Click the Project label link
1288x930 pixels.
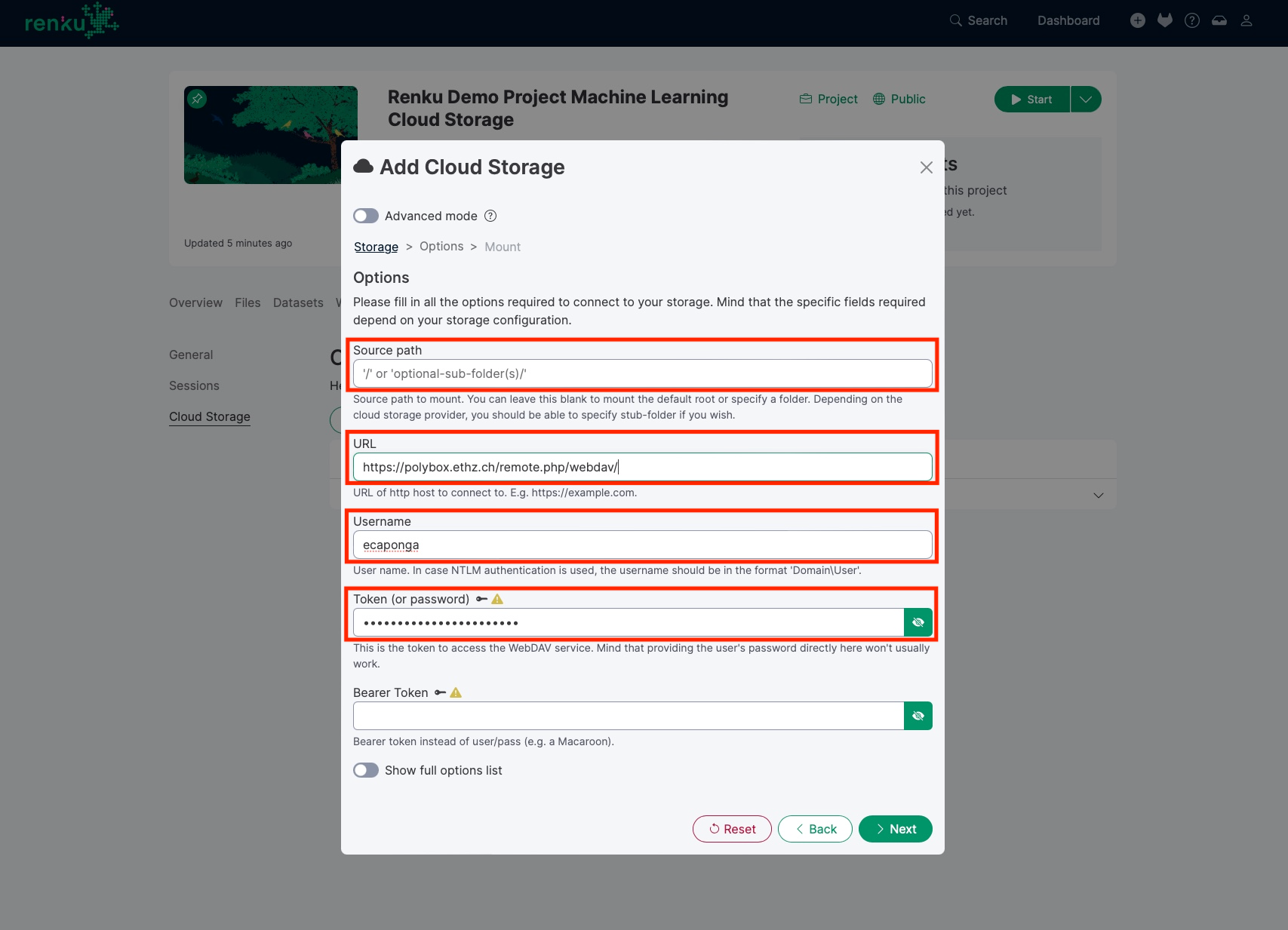828,99
